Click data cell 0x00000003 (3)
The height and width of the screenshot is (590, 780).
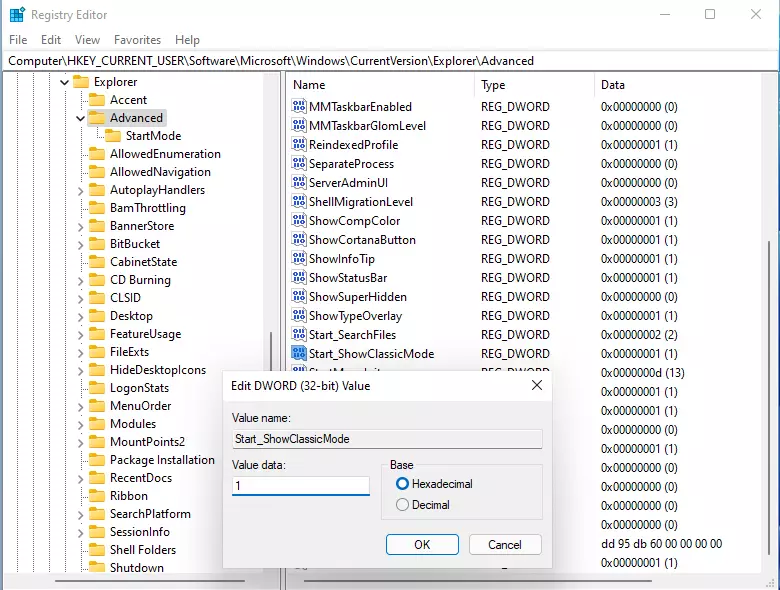[639, 201]
